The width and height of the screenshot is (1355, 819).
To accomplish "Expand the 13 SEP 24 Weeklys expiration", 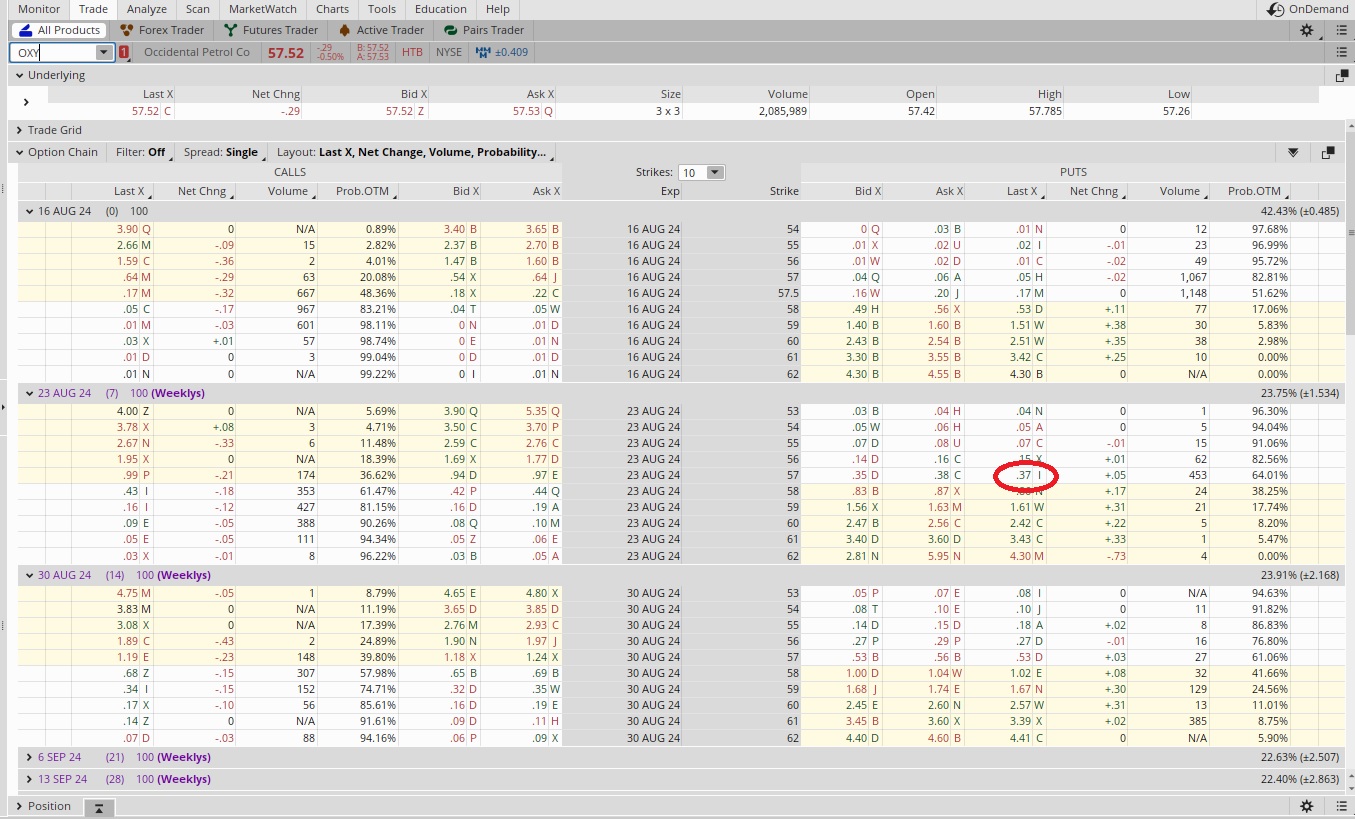I will [30, 779].
